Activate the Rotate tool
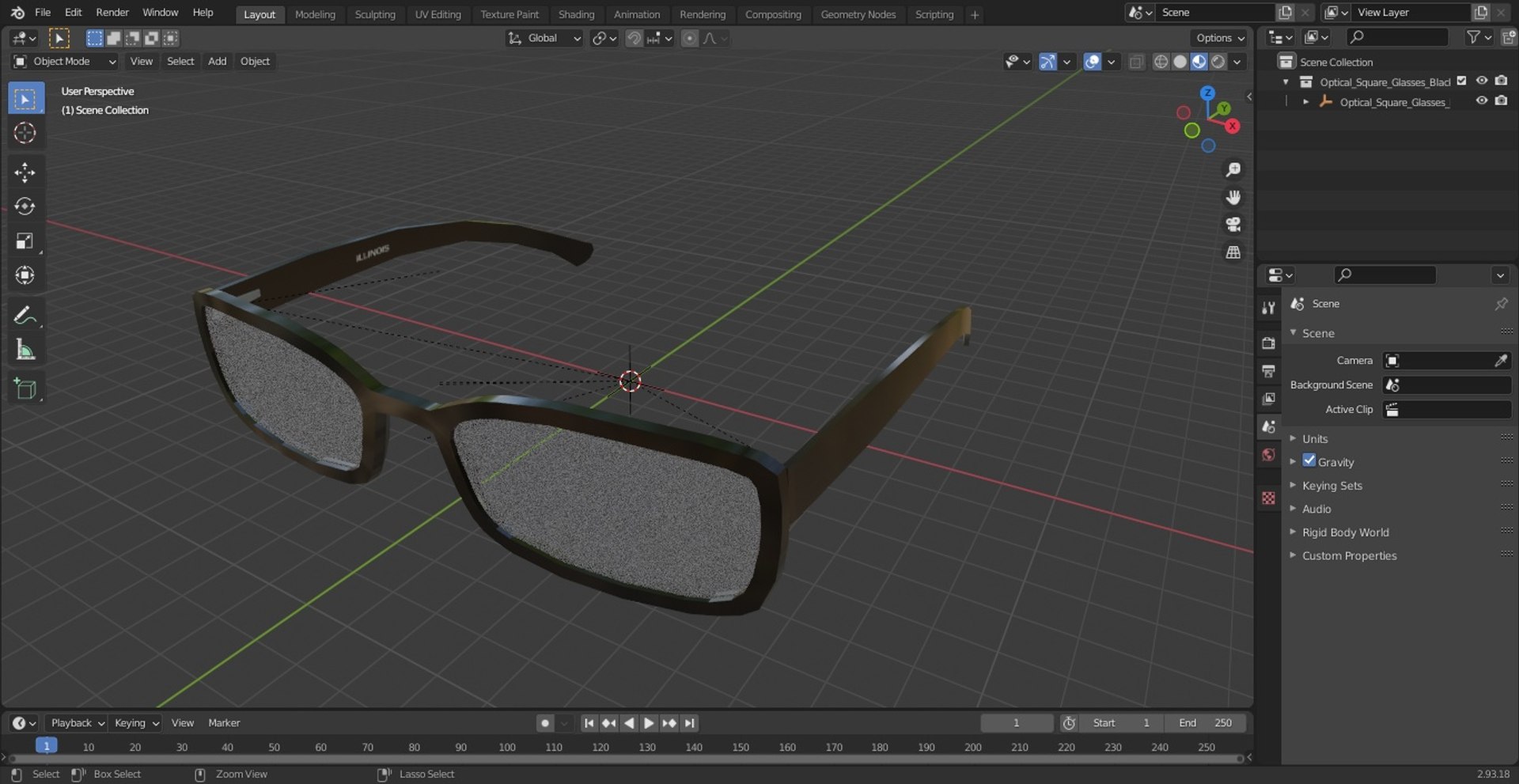 coord(25,206)
